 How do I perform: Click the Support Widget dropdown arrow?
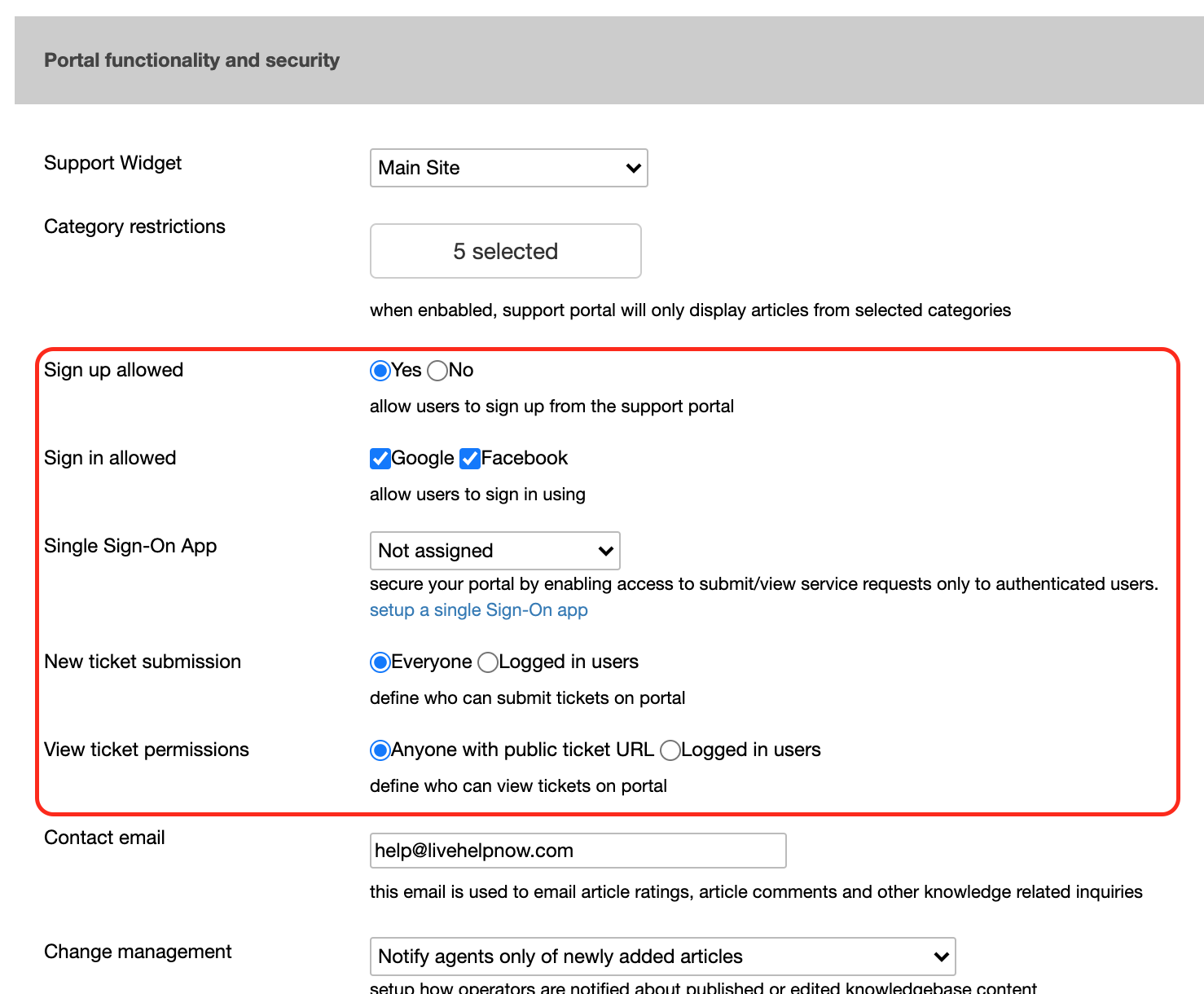point(633,168)
